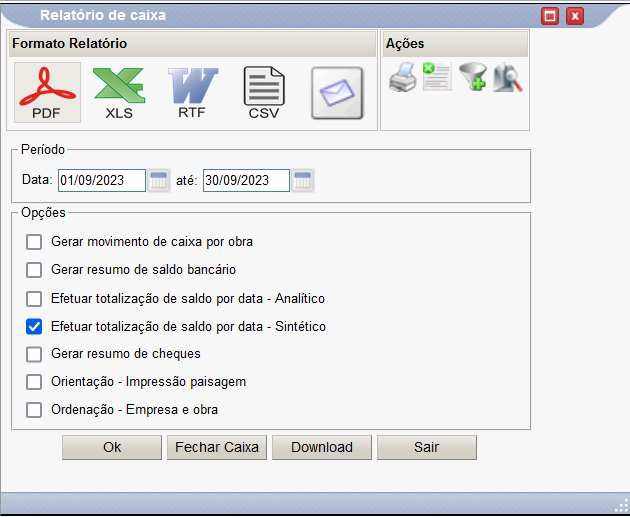Click Fechar Caixa button

pos(217,447)
